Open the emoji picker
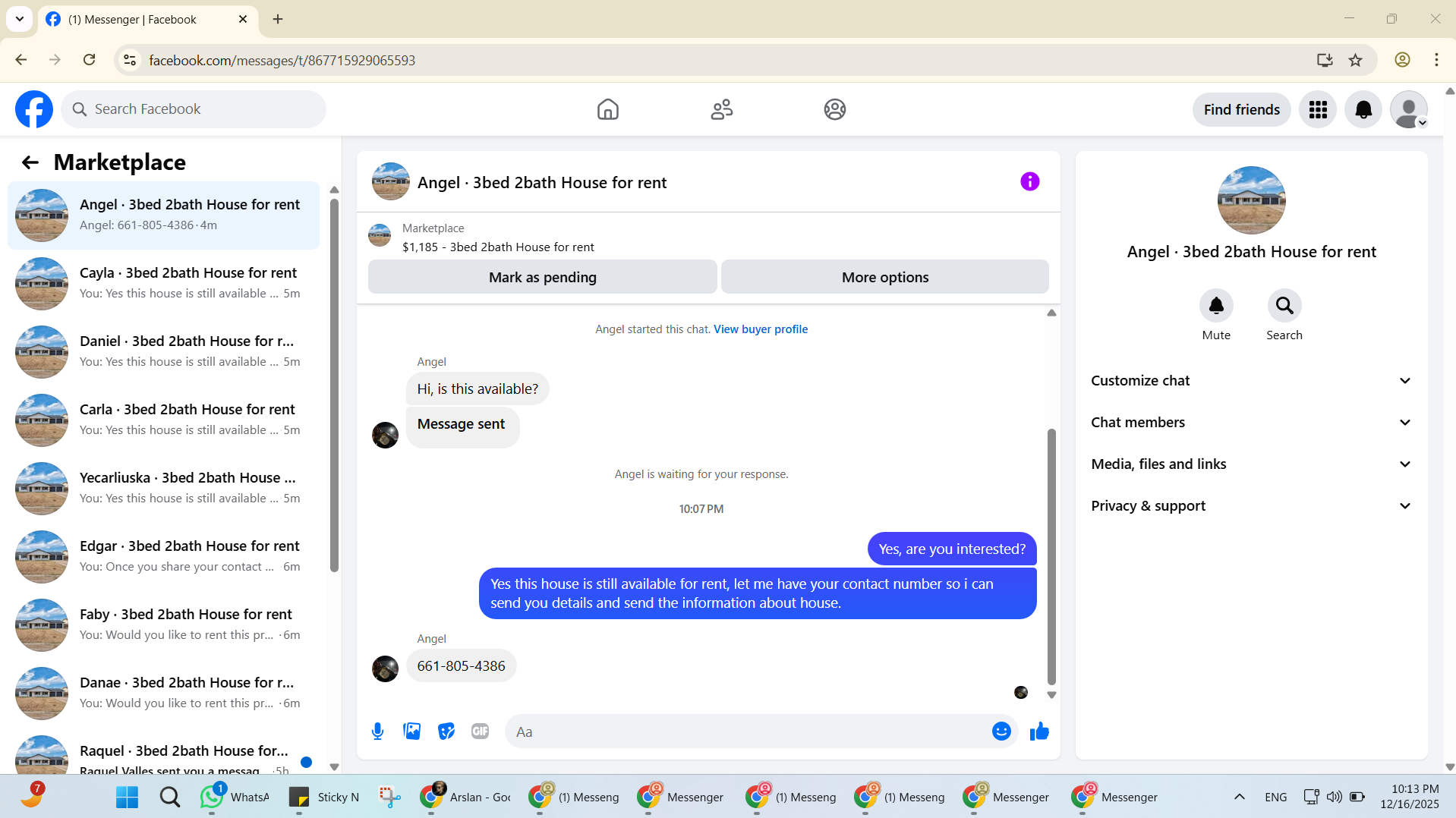 pyautogui.click(x=1001, y=731)
